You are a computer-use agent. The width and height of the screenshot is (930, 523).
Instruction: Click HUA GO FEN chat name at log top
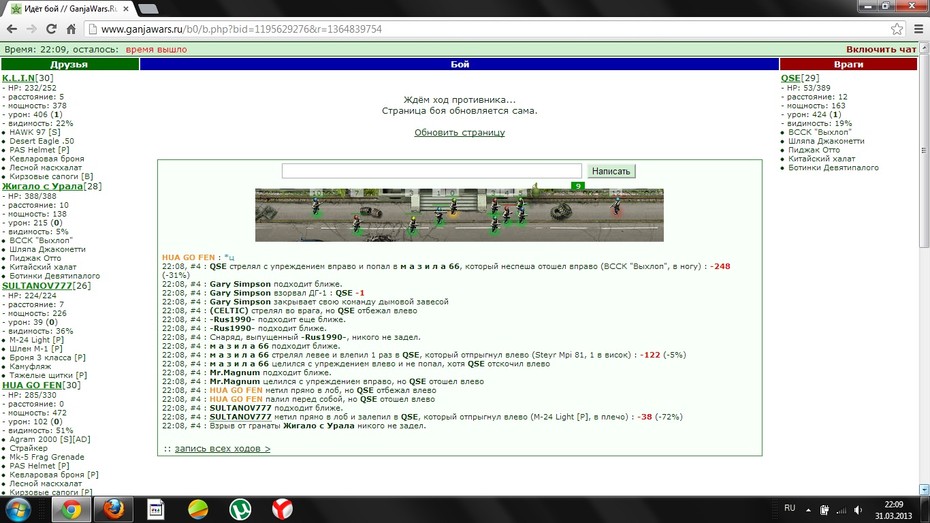point(189,257)
